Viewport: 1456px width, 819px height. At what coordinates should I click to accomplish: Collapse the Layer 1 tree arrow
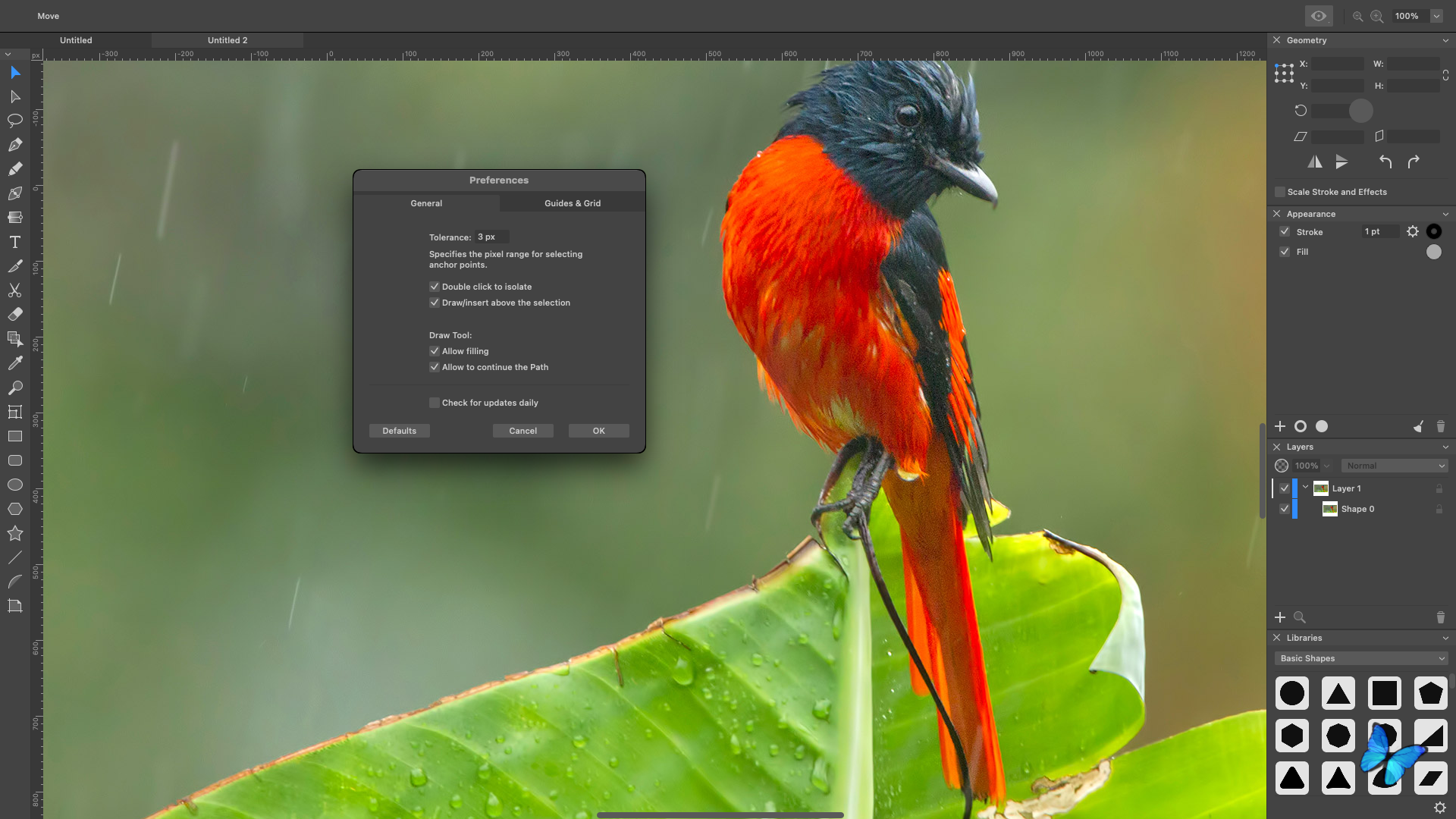1305,488
